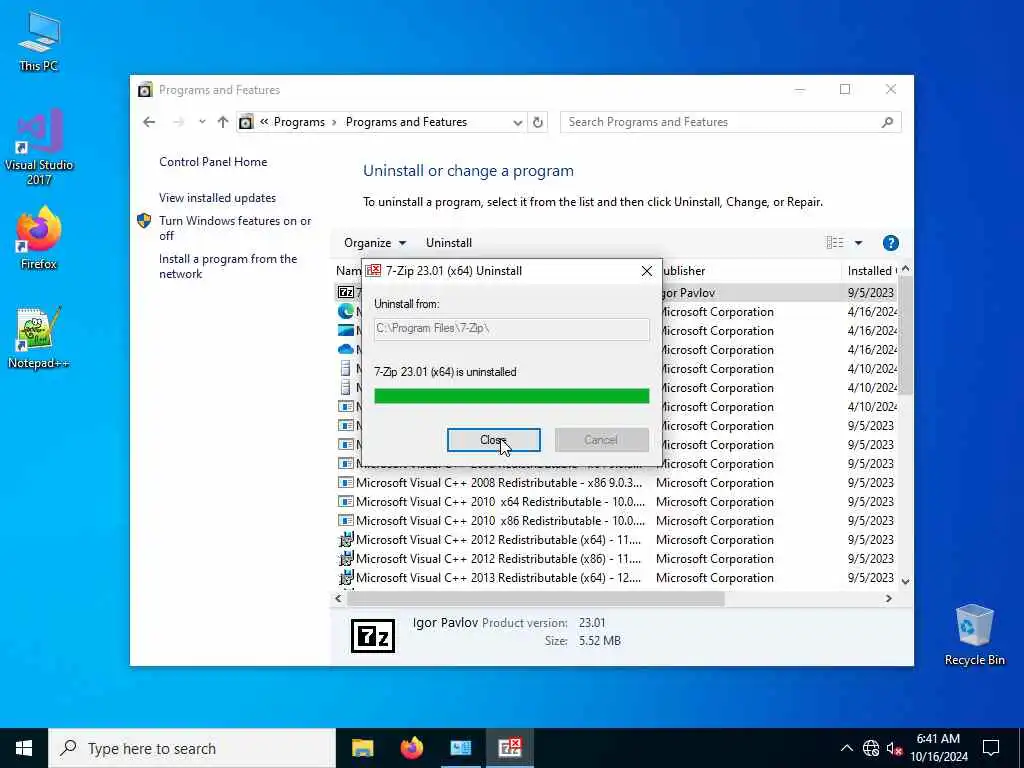The height and width of the screenshot is (768, 1024).
Task: Open Firefox desktop shortcut
Action: coord(39,238)
